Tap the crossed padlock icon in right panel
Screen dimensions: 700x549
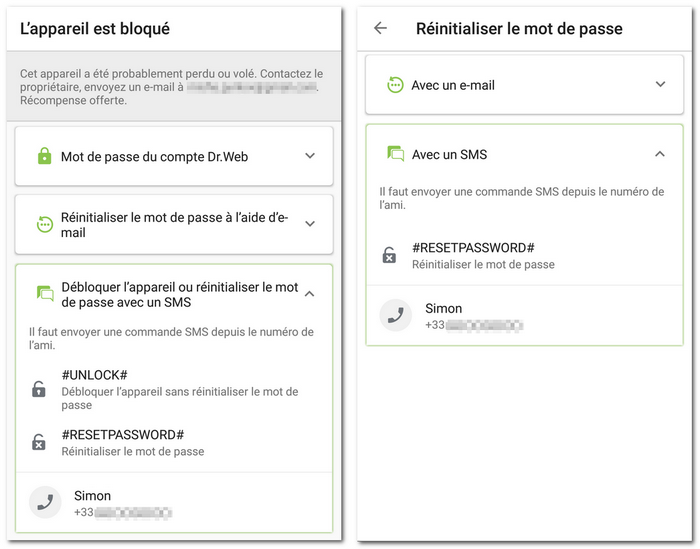(x=389, y=255)
